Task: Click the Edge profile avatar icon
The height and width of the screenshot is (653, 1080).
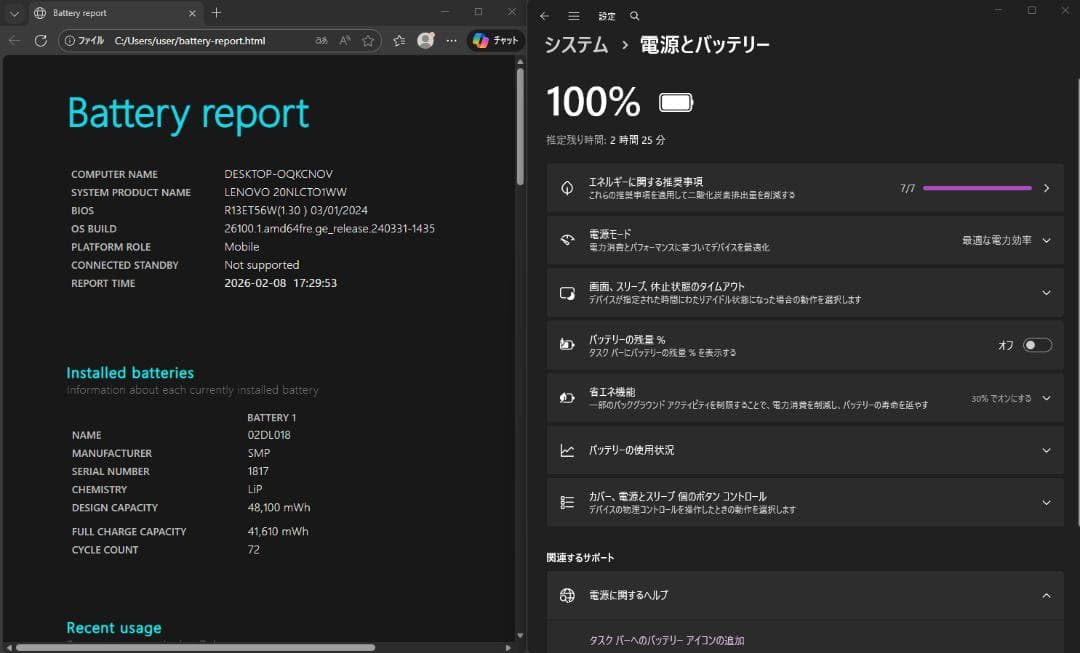Action: coord(426,40)
